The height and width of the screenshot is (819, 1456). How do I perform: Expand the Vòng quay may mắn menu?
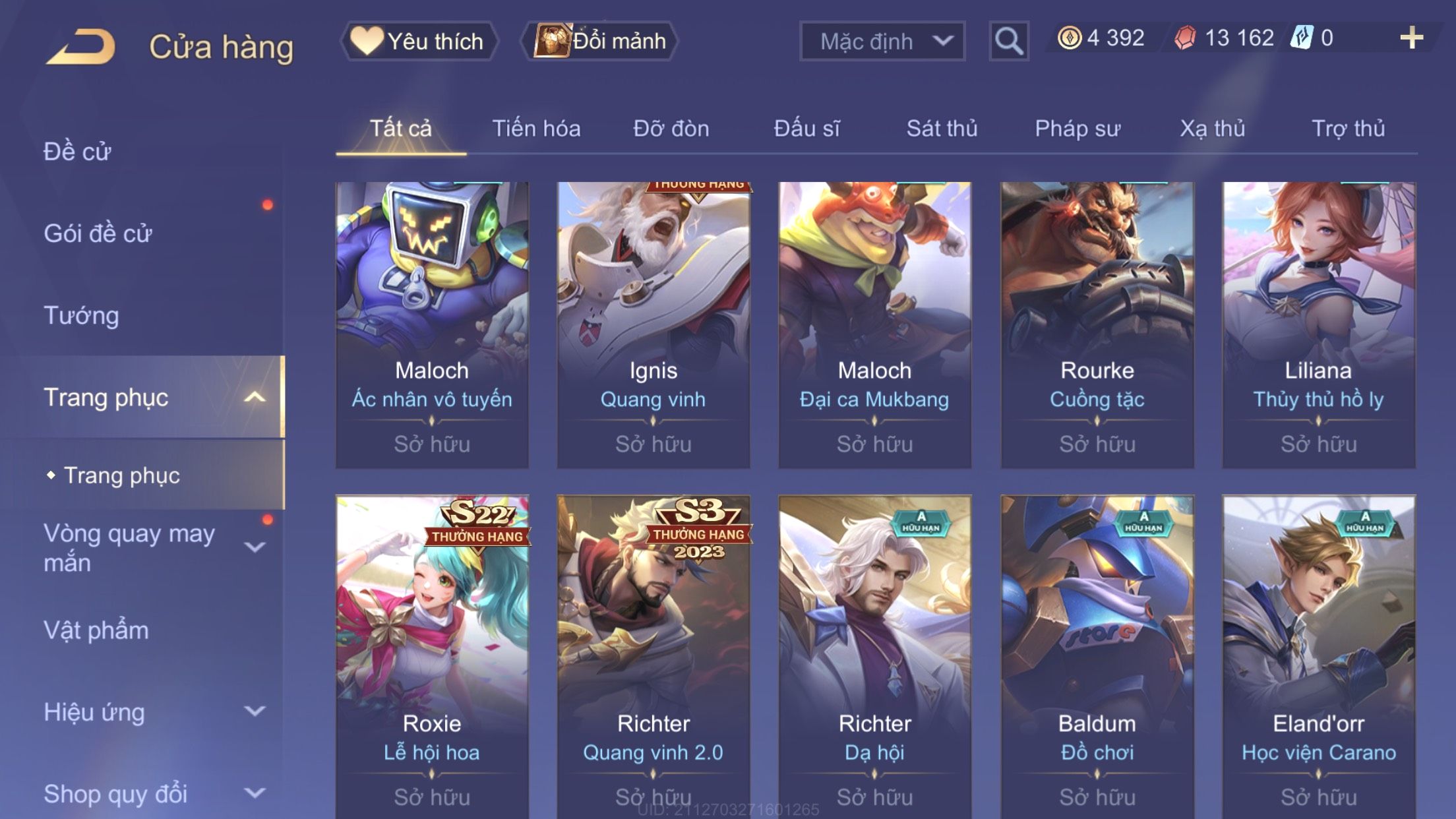255,547
